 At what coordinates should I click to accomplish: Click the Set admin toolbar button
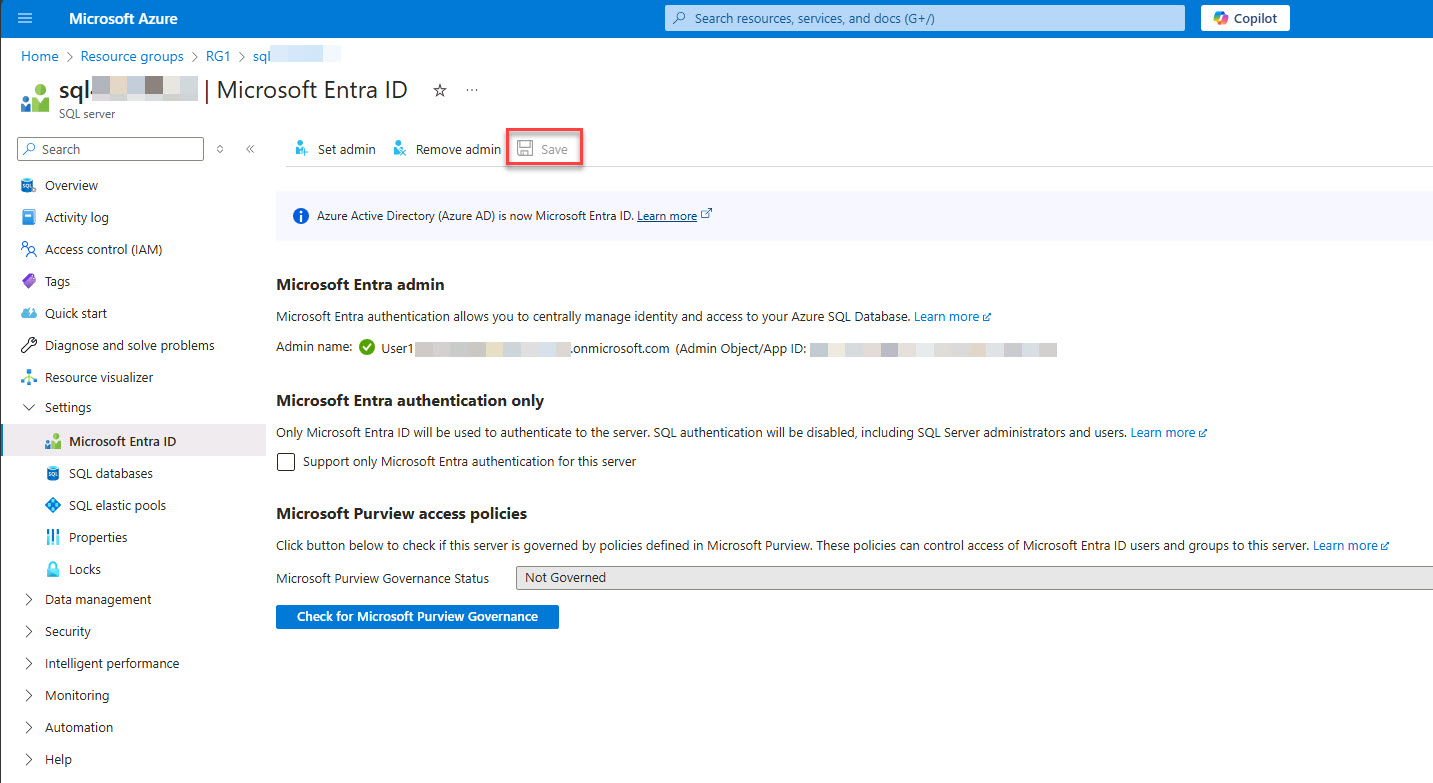[x=335, y=149]
